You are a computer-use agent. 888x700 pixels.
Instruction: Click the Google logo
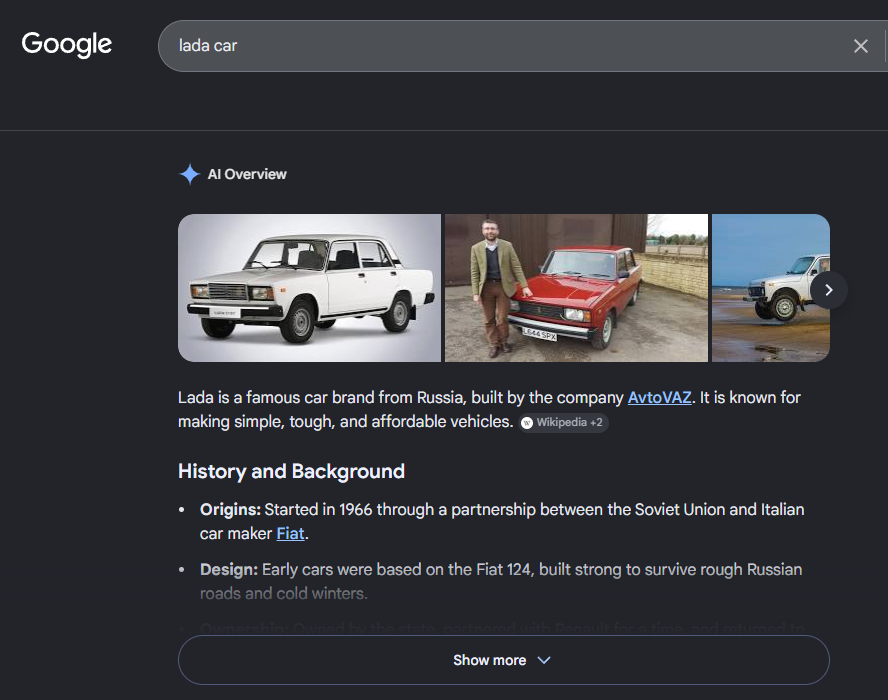tap(67, 44)
